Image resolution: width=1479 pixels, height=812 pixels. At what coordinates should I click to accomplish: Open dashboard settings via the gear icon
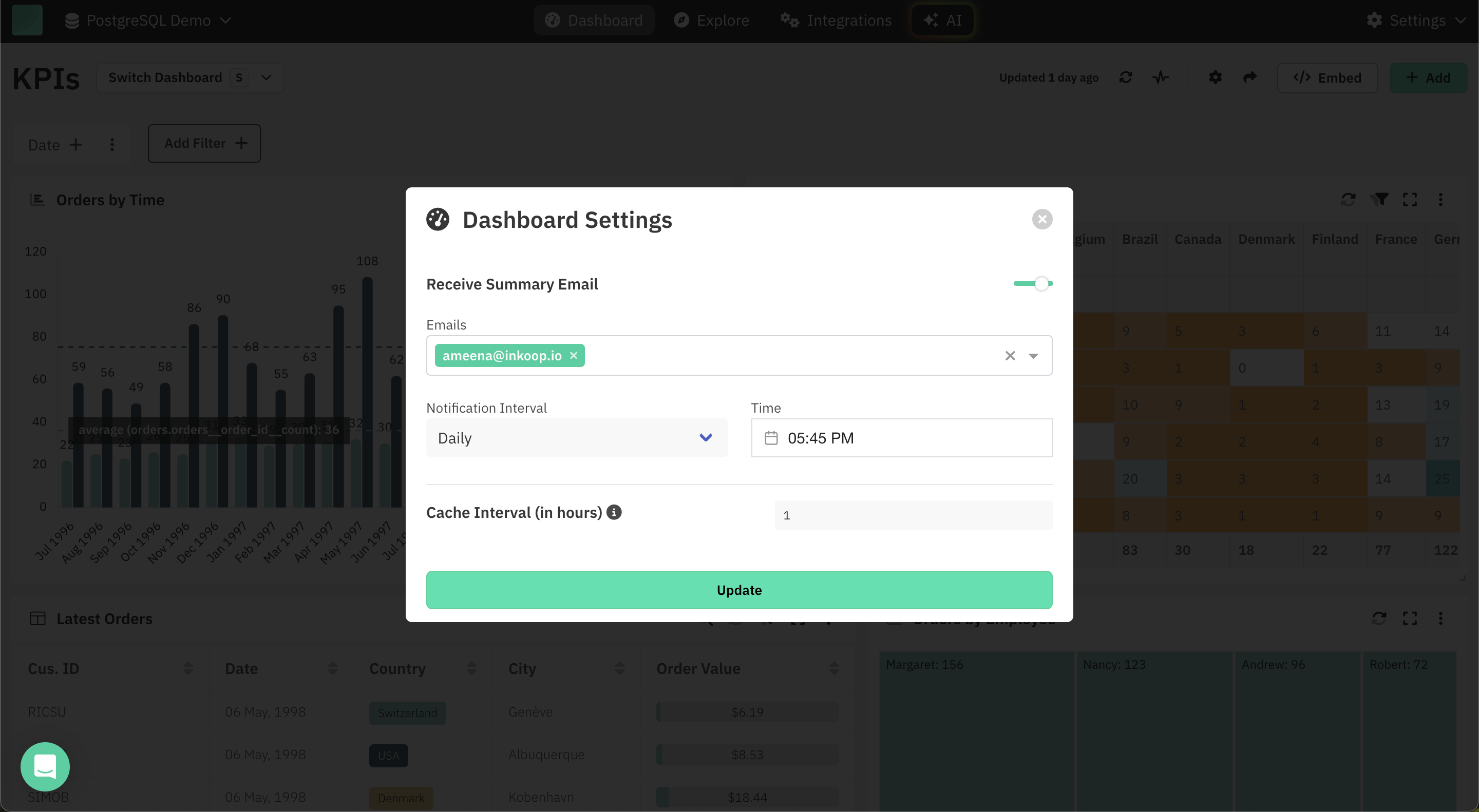(1215, 78)
